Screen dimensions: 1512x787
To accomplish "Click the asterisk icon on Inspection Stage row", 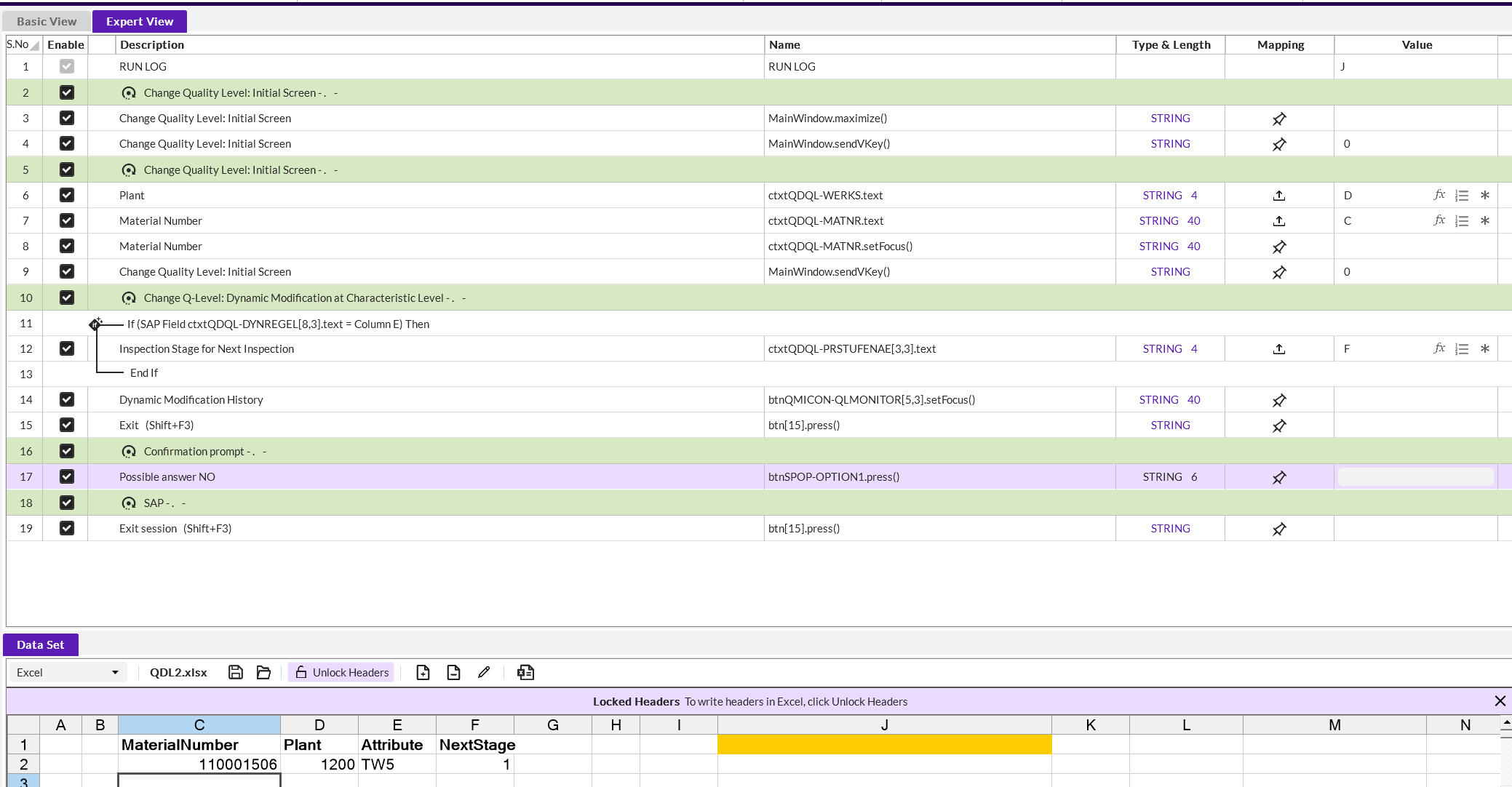I will [1485, 348].
